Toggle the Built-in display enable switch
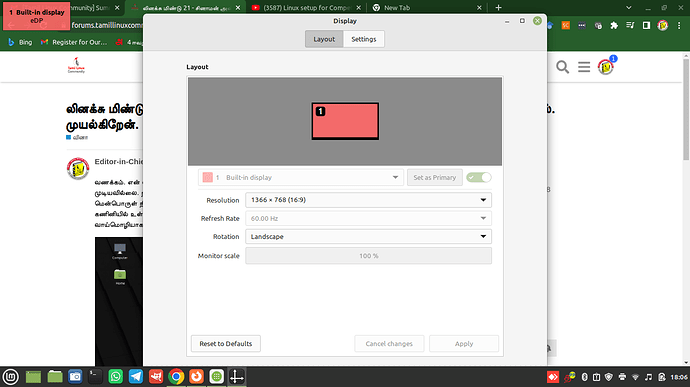690x387 pixels. [x=479, y=177]
